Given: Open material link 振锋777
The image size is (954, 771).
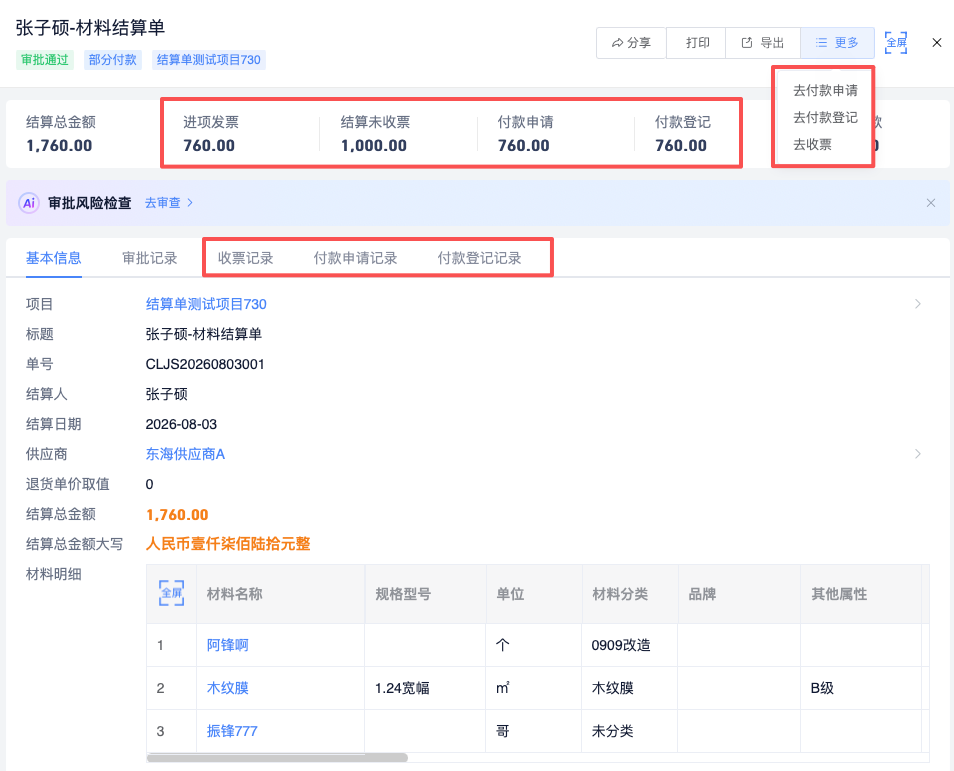Looking at the screenshot, I should (x=232, y=731).
